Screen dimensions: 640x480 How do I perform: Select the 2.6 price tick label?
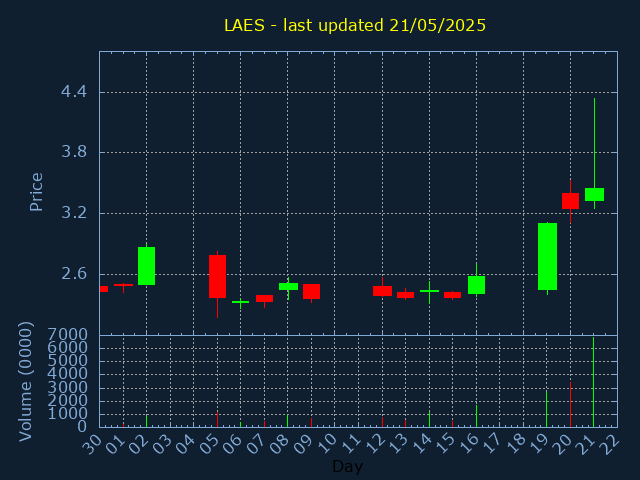tap(74, 273)
